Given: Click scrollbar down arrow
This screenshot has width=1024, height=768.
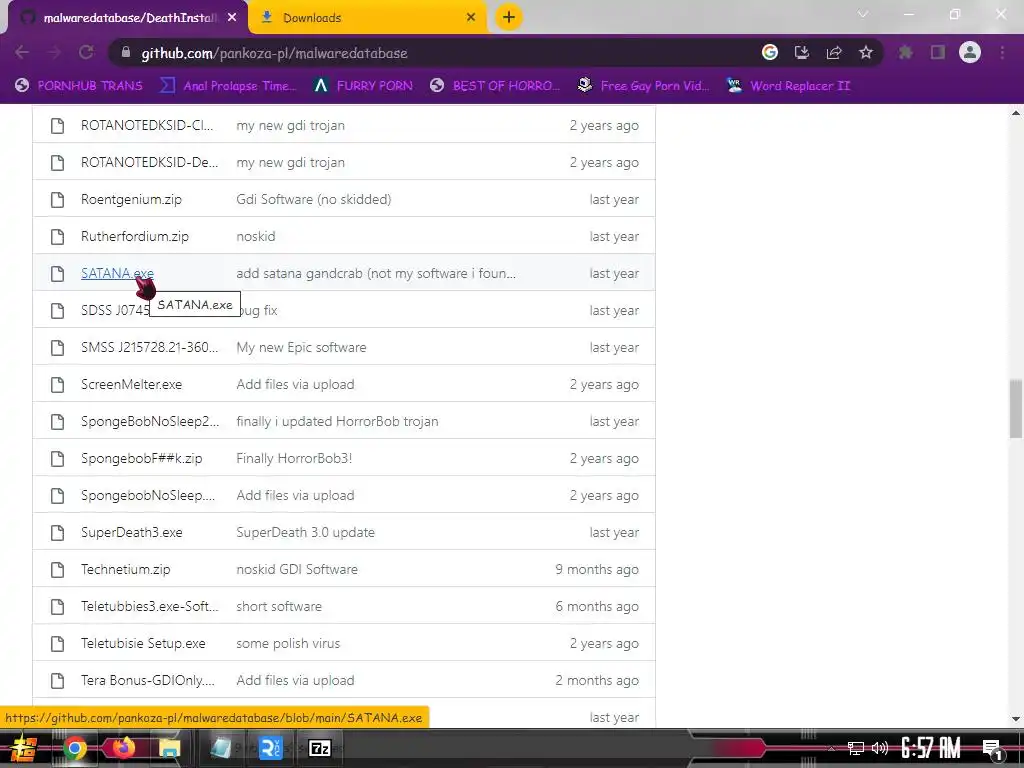Looking at the screenshot, I should click(1016, 719).
